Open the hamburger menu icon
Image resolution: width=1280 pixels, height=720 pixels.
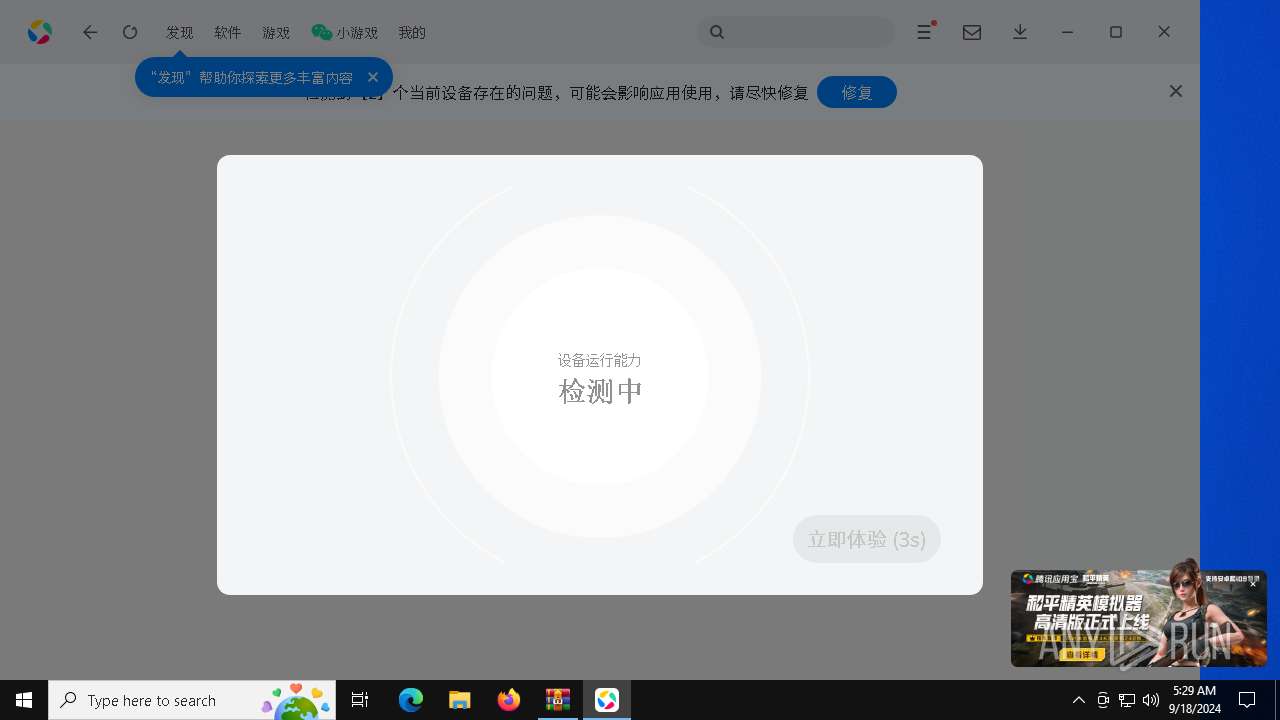pos(925,32)
